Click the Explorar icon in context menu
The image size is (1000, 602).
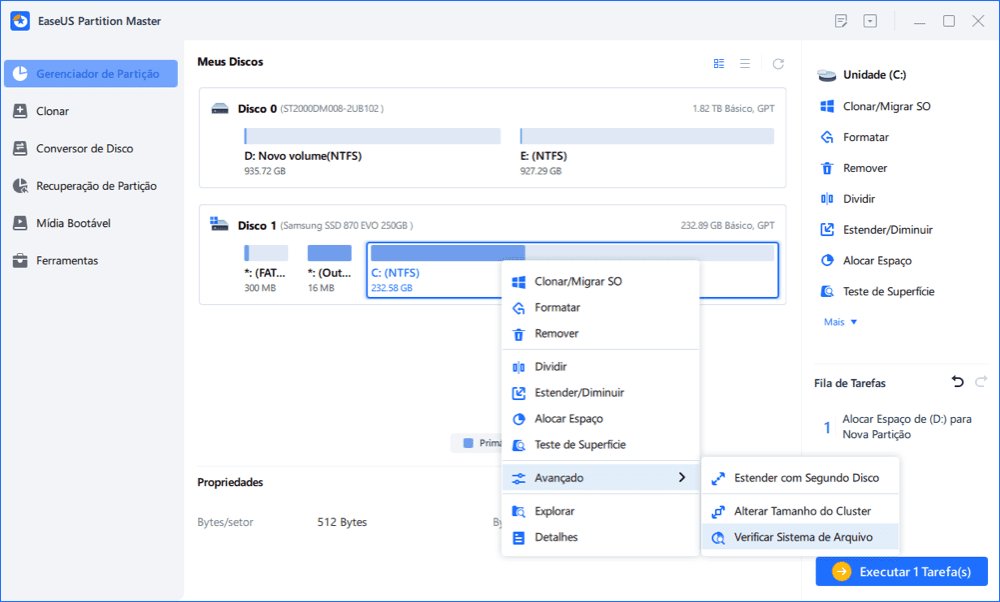coord(519,512)
